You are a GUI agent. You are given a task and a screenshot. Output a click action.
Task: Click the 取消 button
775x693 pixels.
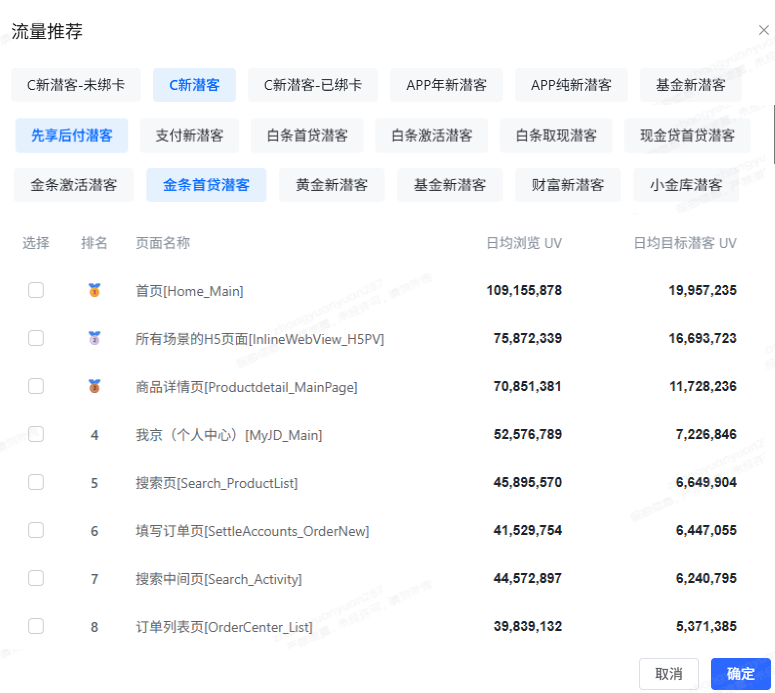point(669,674)
